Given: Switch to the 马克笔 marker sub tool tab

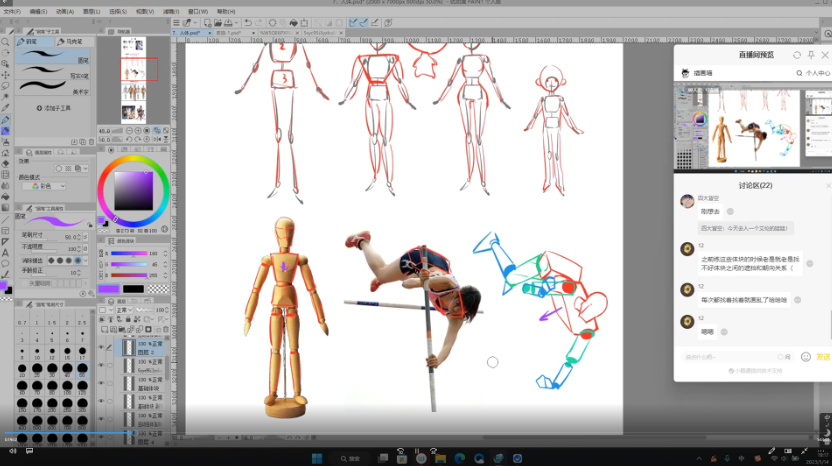Looking at the screenshot, I should tap(74, 41).
